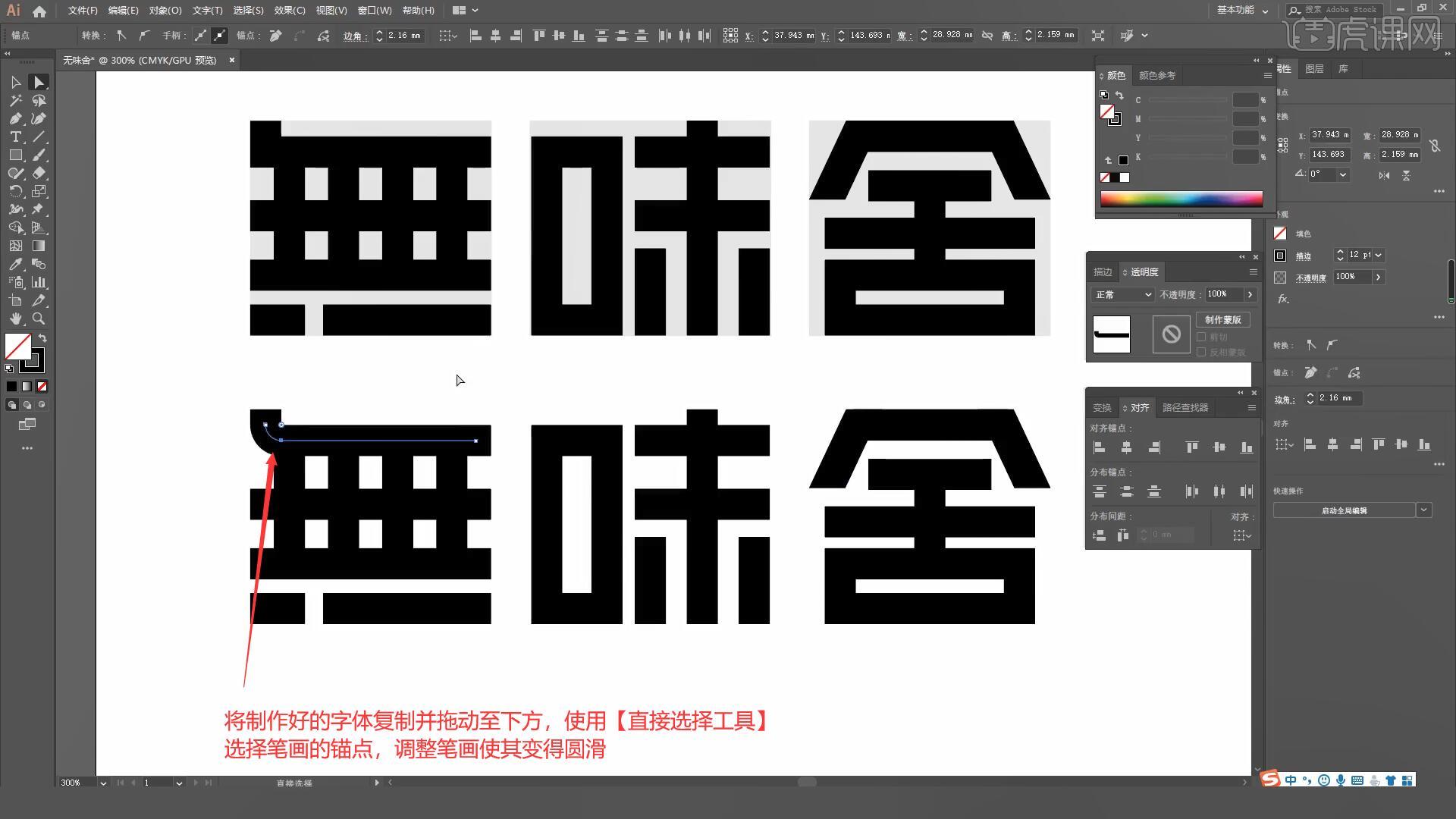
Task: Activate the Zoom tool
Action: (39, 318)
